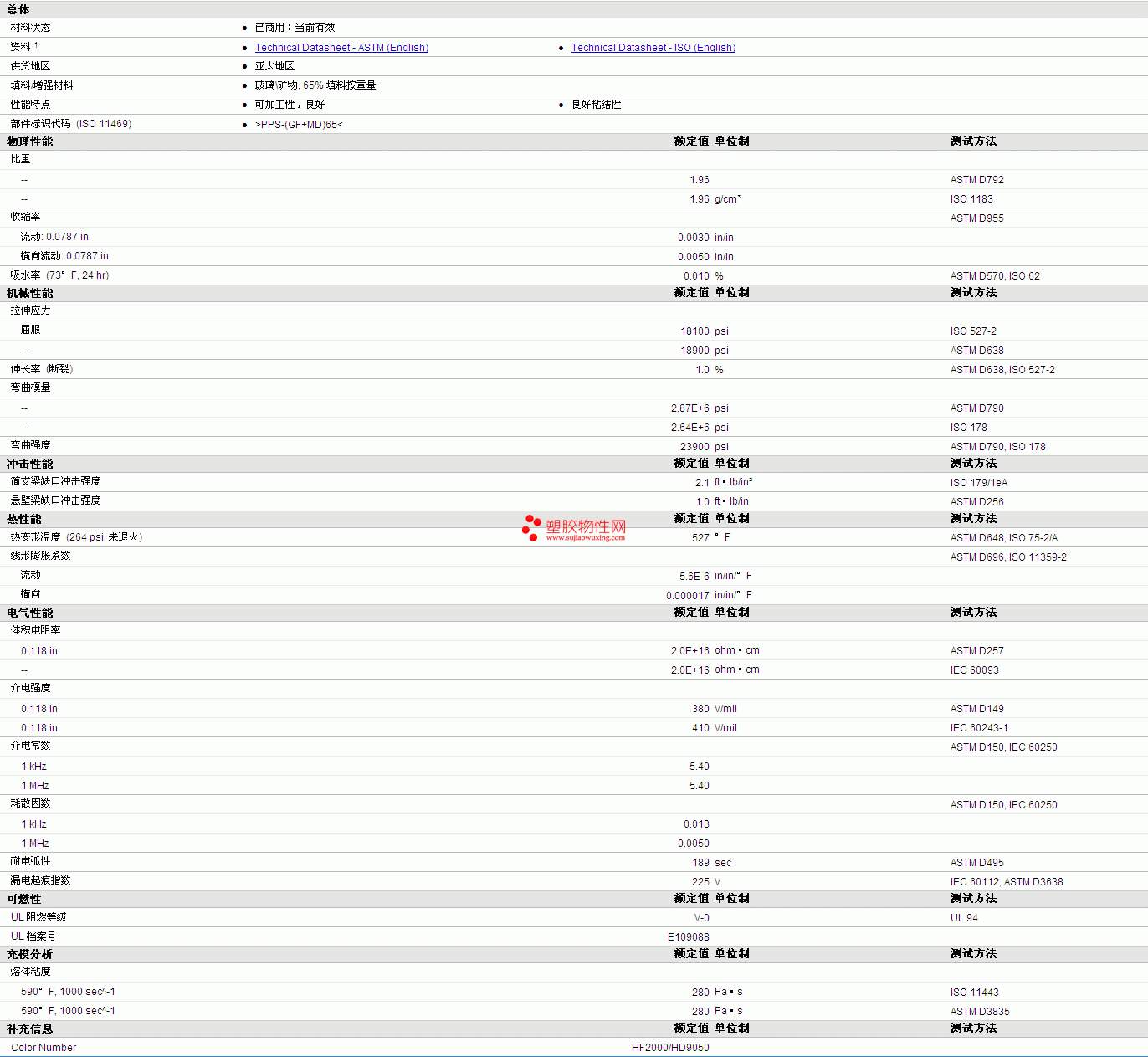Open the Technical Datasheet - ASTM (English) link

pos(341,48)
